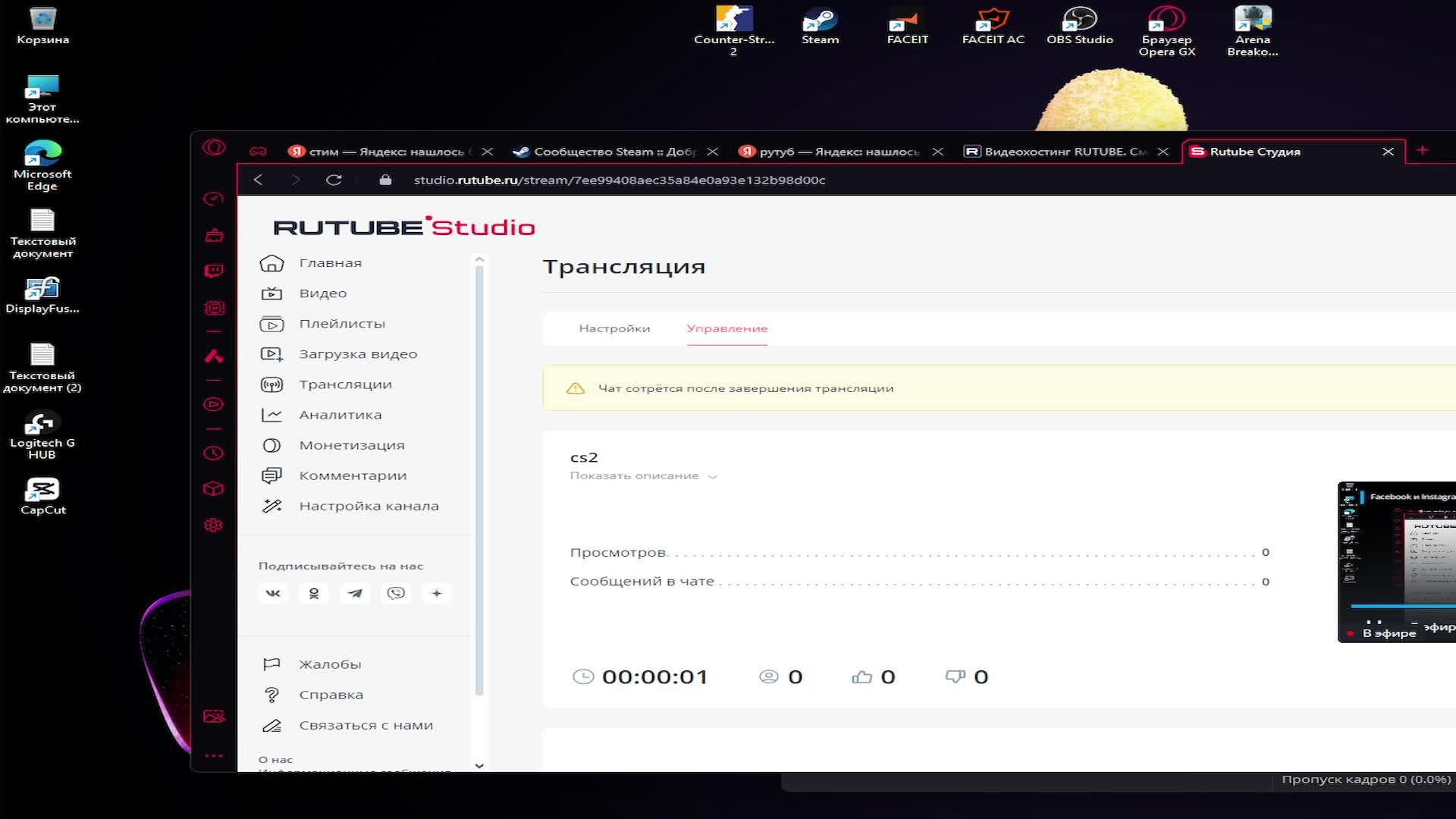The height and width of the screenshot is (819, 1456).
Task: Open the play-button player icon in Opera sidebar
Action: pos(214,404)
